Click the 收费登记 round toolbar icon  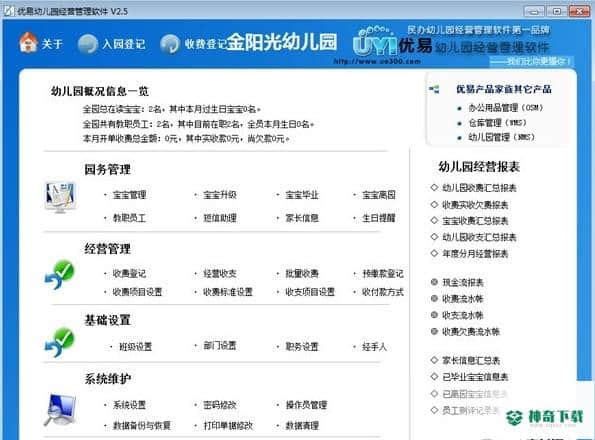point(170,44)
